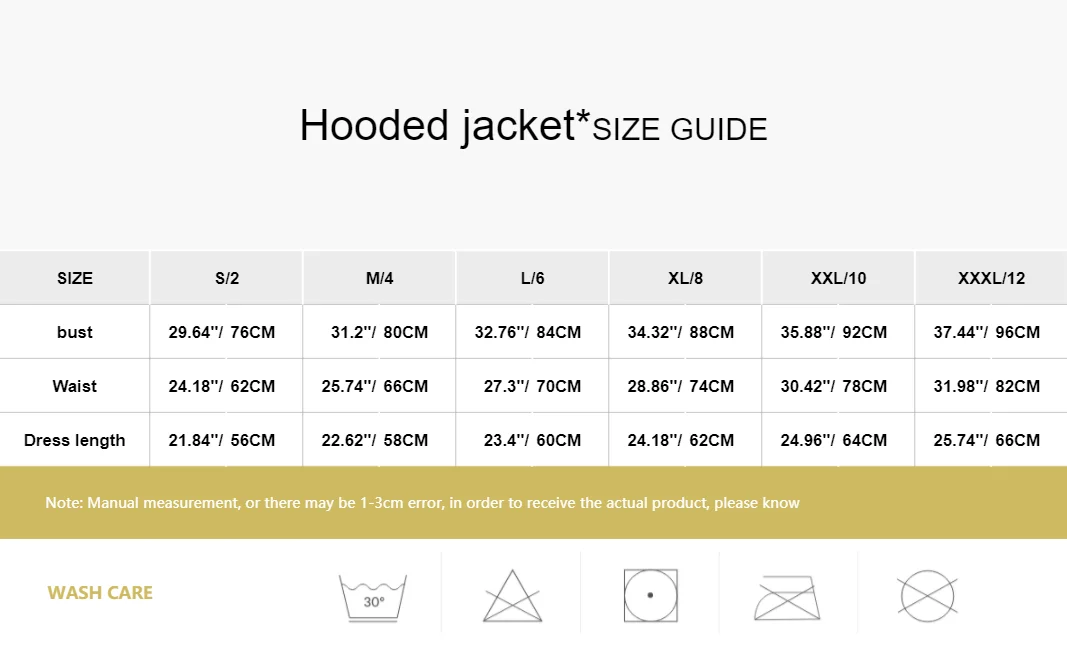Click the Hooded jacket size guide title
Image resolution: width=1067 pixels, height=645 pixels.
point(534,126)
